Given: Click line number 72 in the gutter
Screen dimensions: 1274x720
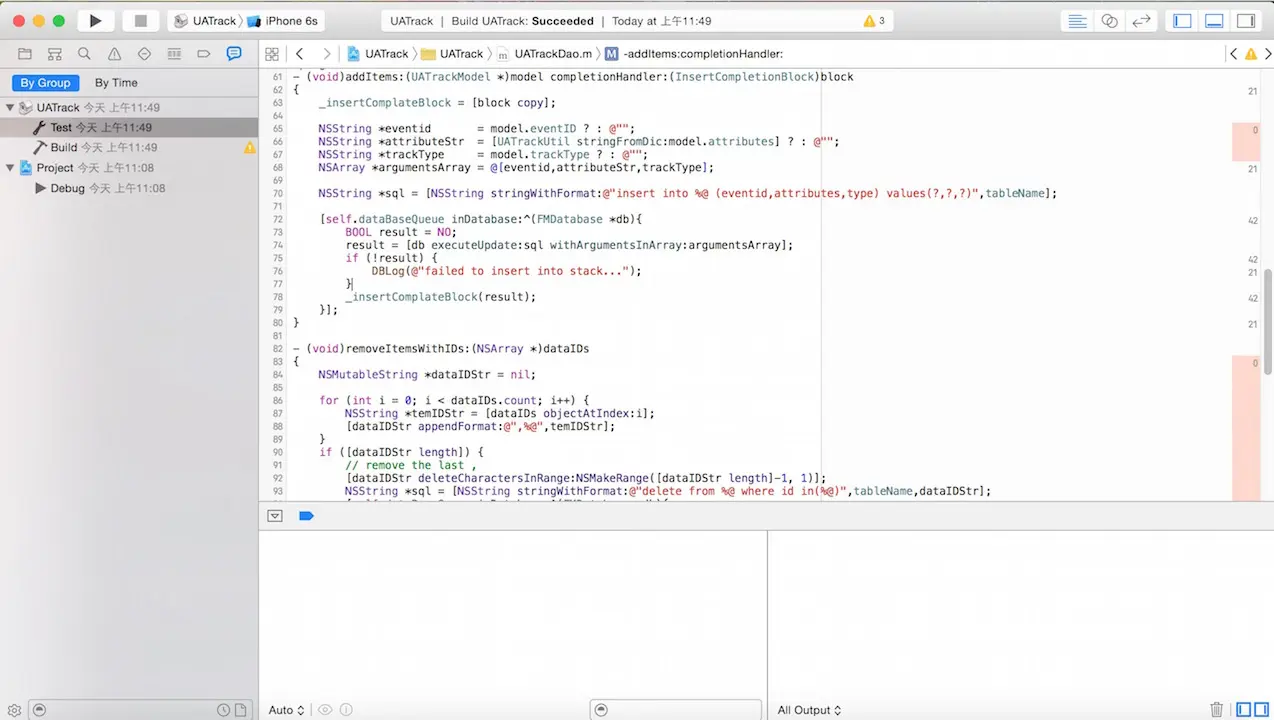Looking at the screenshot, I should pos(278,219).
